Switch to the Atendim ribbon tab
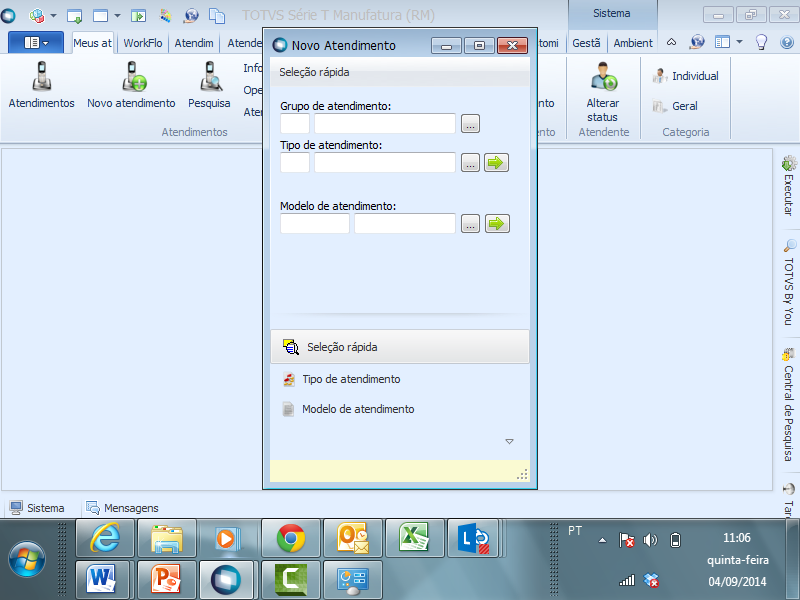The image size is (800, 600). point(194,43)
